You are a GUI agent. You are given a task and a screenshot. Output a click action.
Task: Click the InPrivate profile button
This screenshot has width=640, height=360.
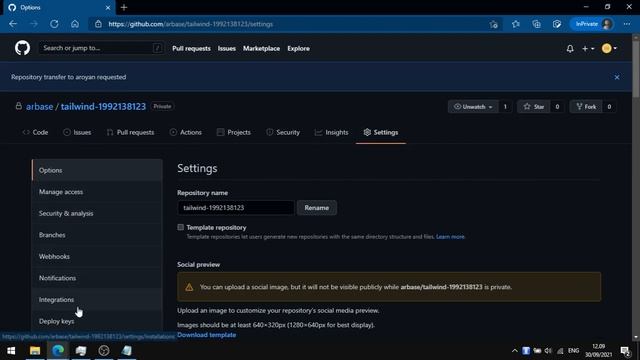[593, 24]
